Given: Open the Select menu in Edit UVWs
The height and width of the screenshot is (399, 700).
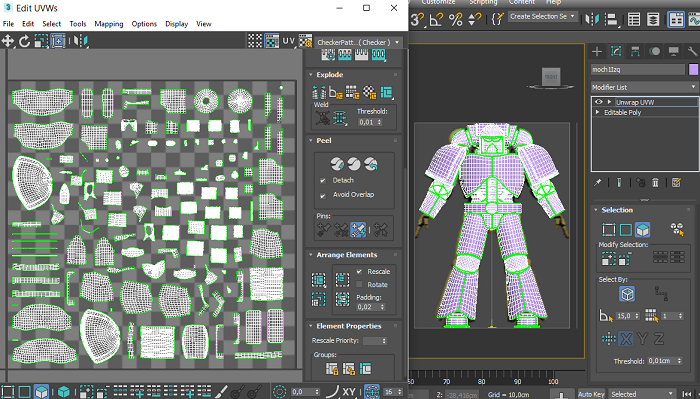Looking at the screenshot, I should (x=51, y=24).
